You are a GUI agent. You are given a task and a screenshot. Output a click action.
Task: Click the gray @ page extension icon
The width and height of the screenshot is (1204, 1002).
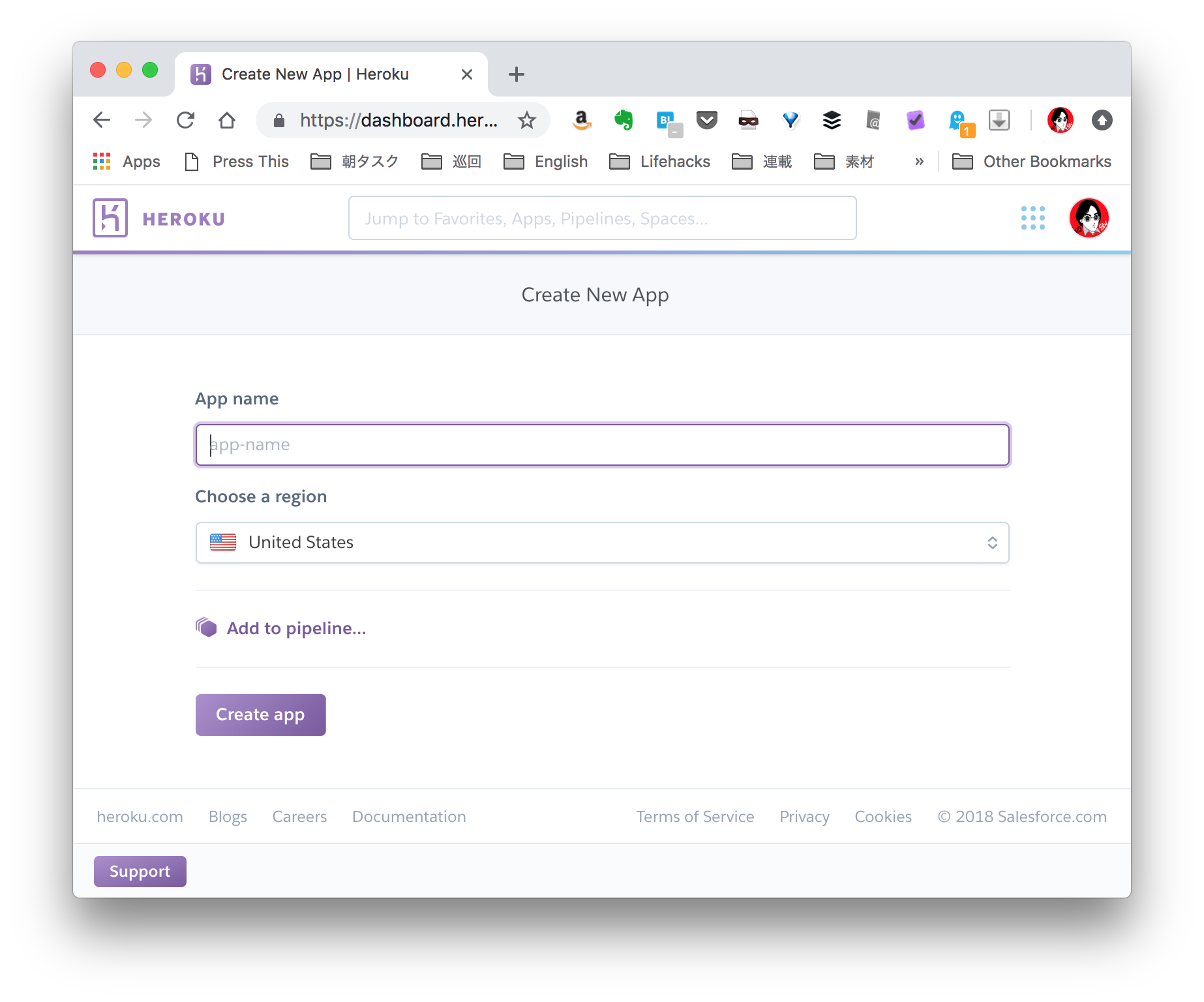tap(873, 120)
